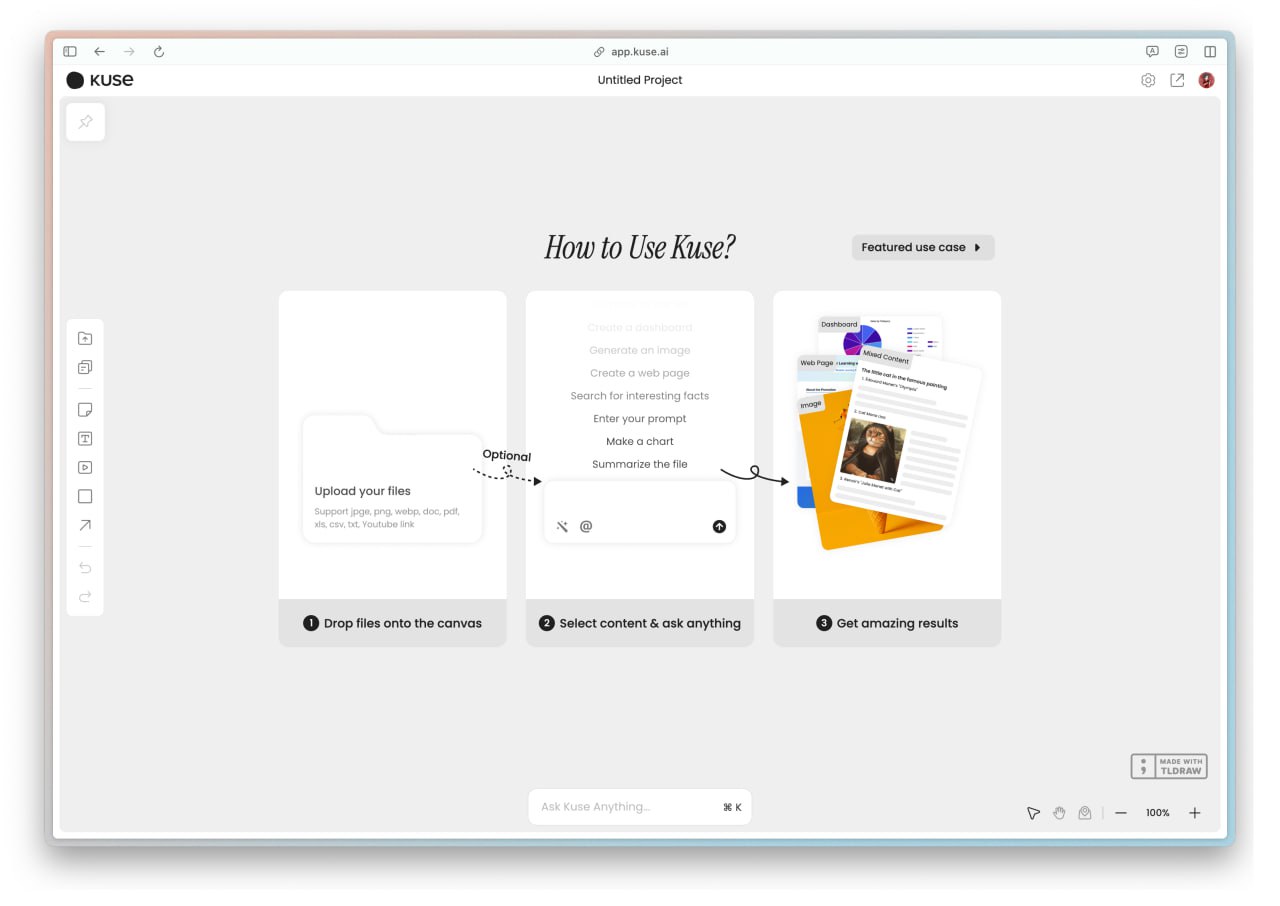Click the 100% zoom level
The image size is (1280, 906).
coord(1158,813)
